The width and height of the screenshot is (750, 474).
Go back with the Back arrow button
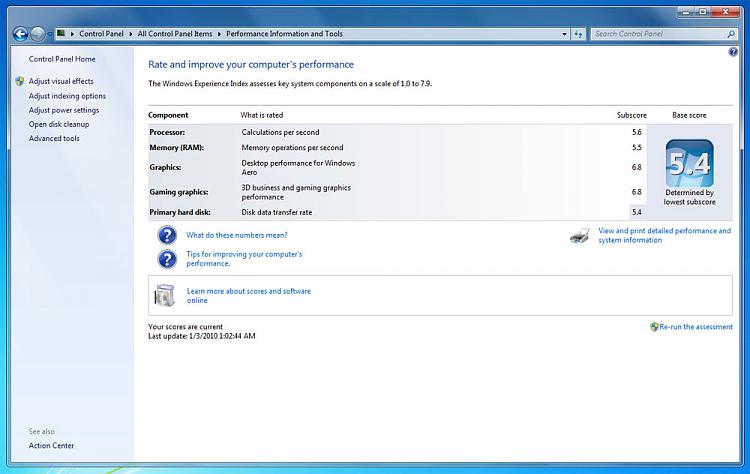tap(21, 34)
